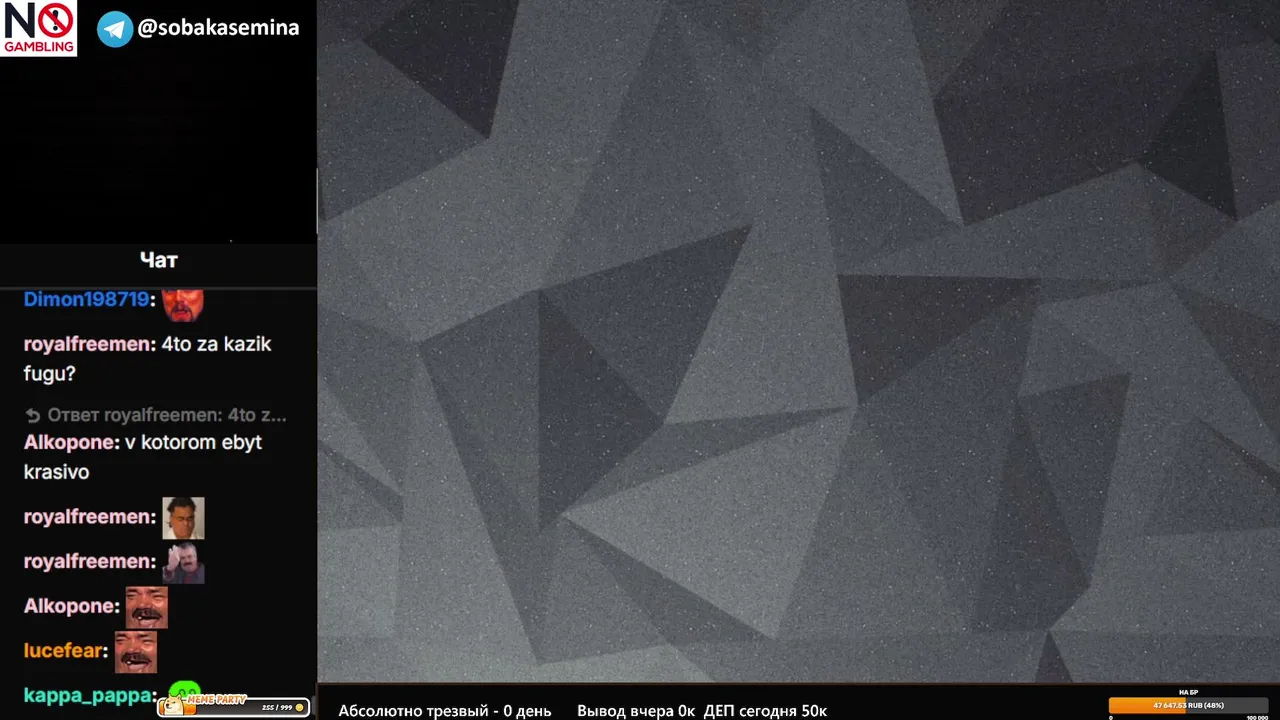Click the @sobakasemina handle

[x=218, y=27]
